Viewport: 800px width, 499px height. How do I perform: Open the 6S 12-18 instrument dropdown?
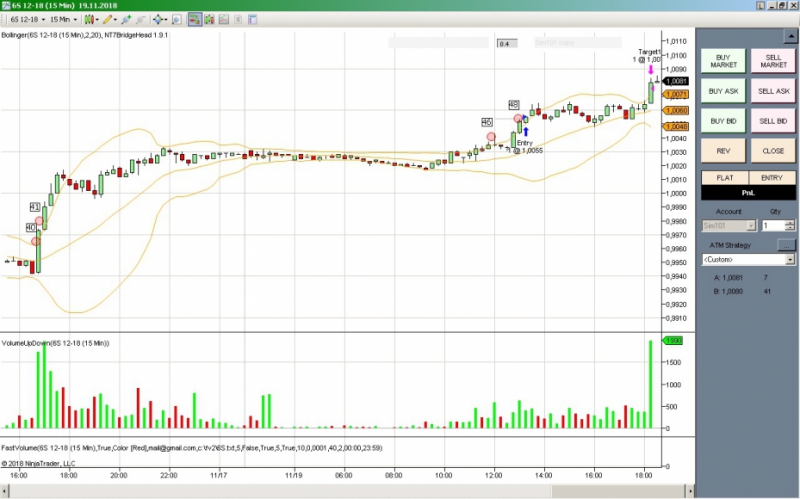click(28, 19)
